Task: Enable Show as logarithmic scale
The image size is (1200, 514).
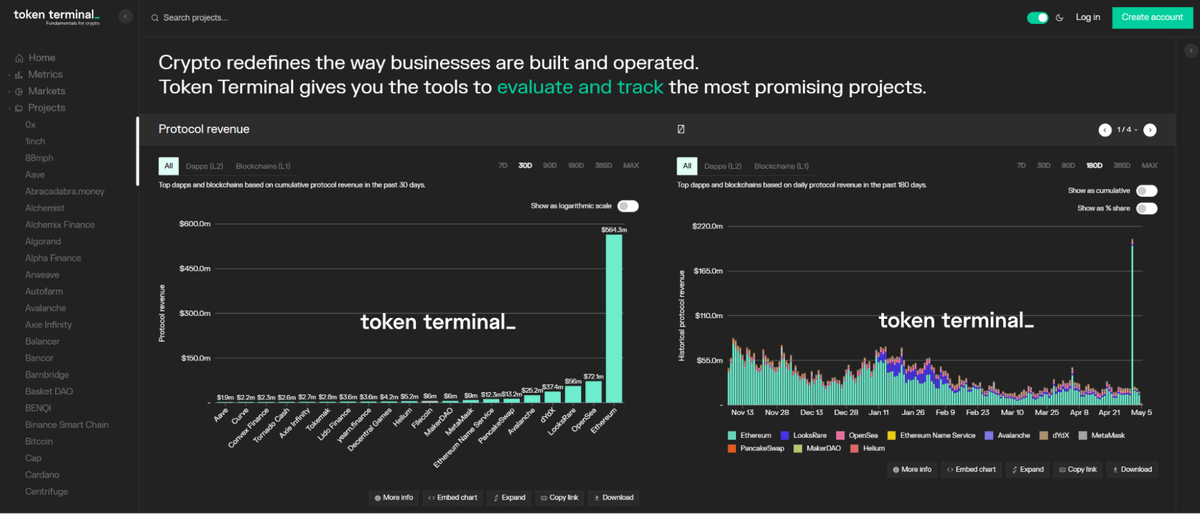Action: coord(628,206)
